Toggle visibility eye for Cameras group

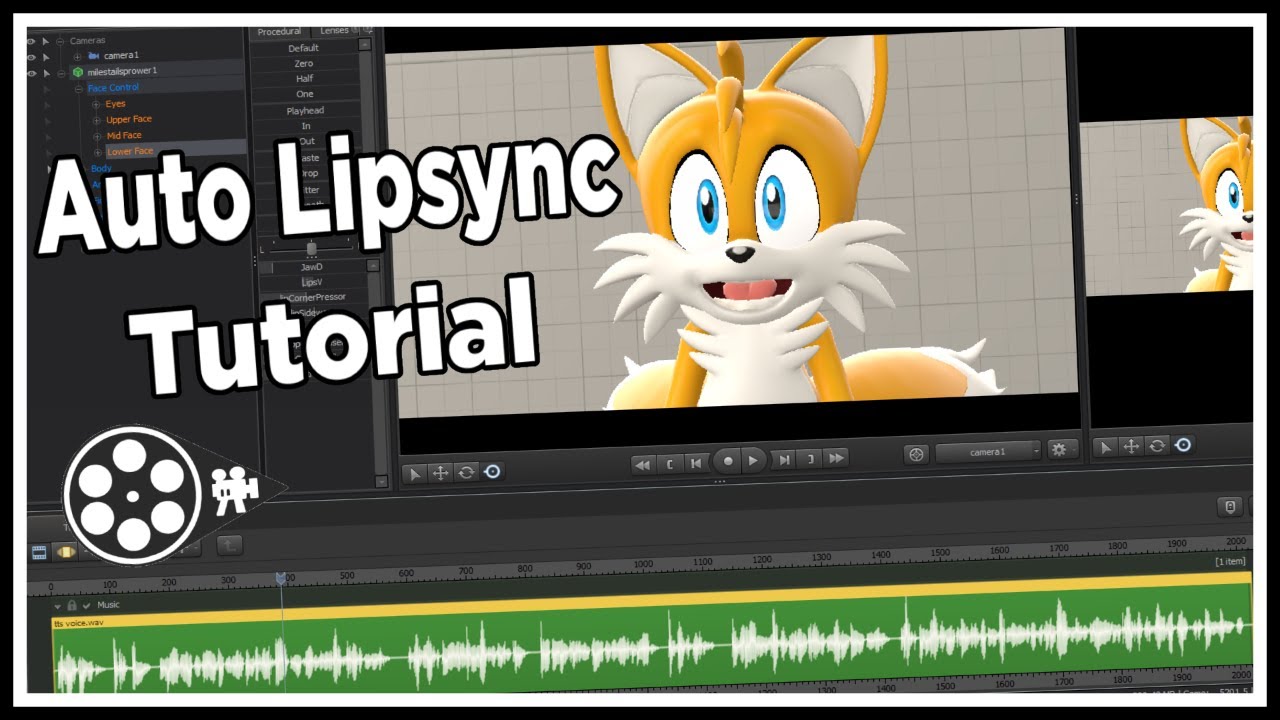(x=31, y=41)
